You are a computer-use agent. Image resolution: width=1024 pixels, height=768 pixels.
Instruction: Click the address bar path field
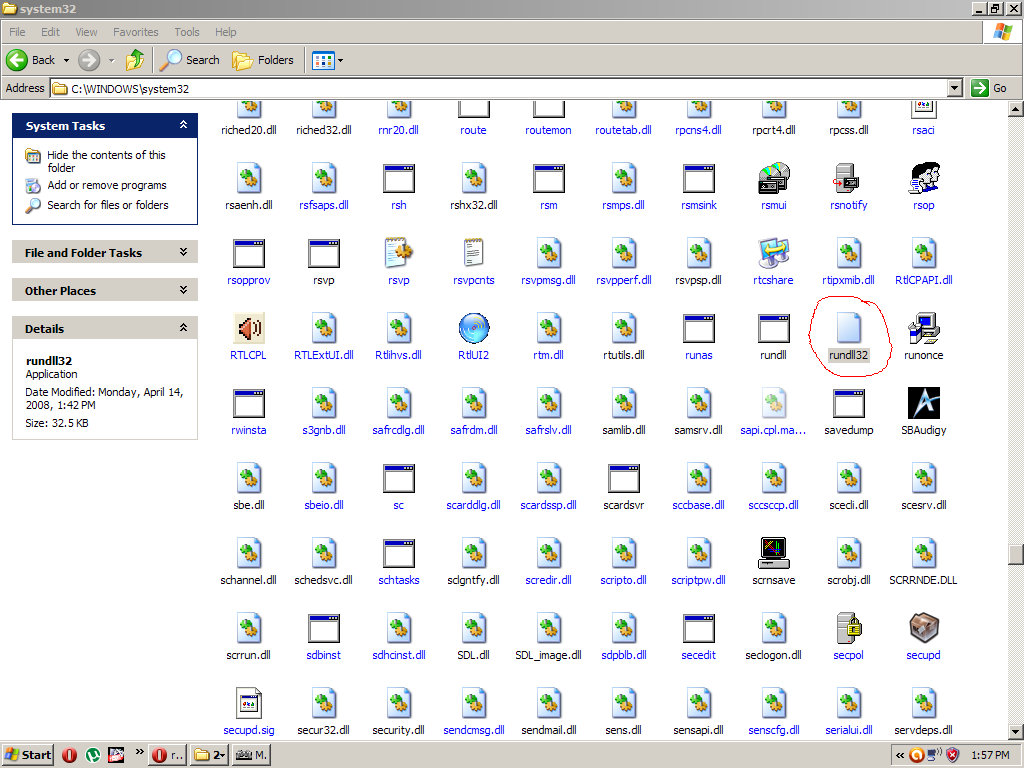[499, 88]
